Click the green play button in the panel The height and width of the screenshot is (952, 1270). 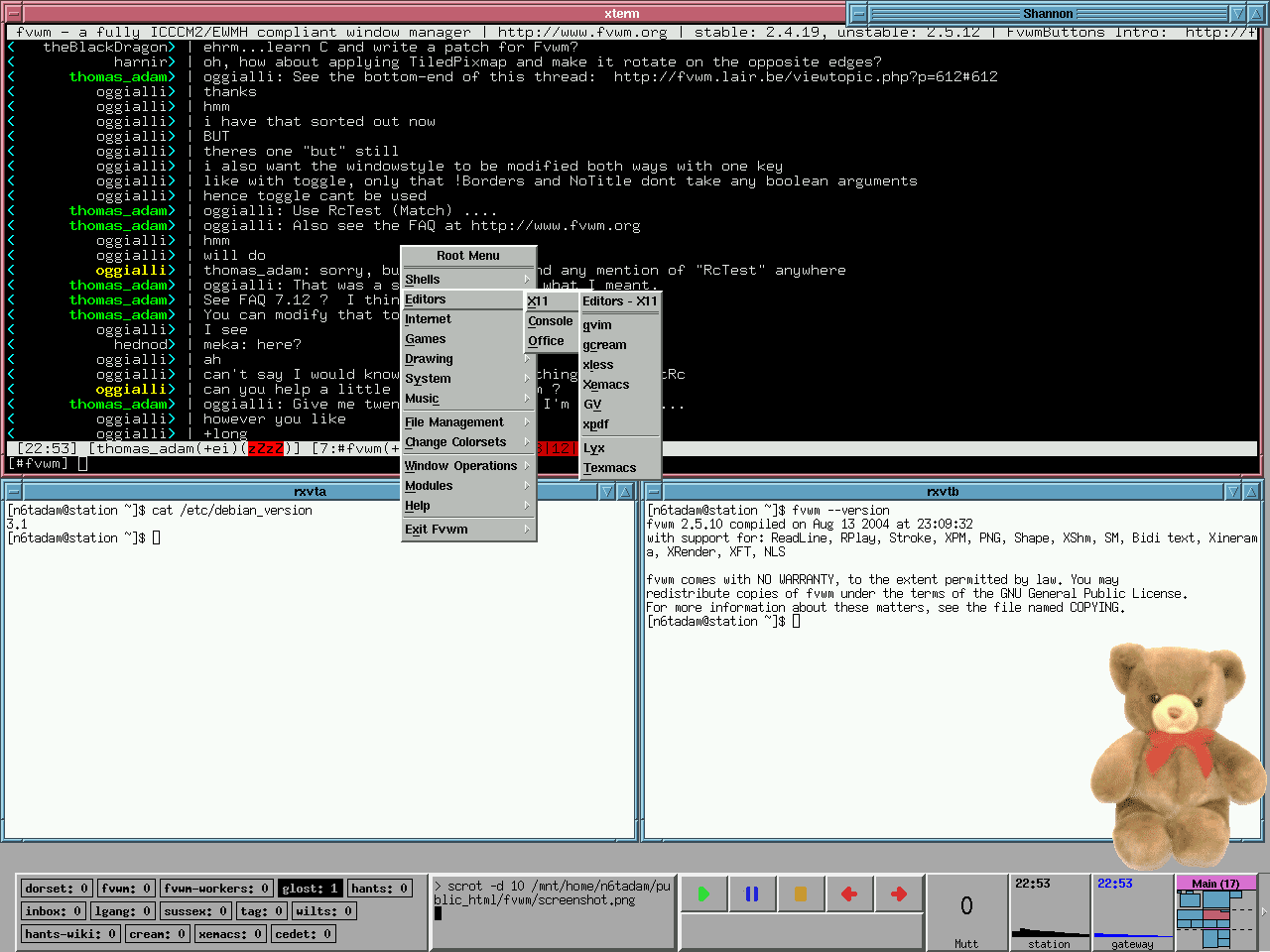(703, 893)
